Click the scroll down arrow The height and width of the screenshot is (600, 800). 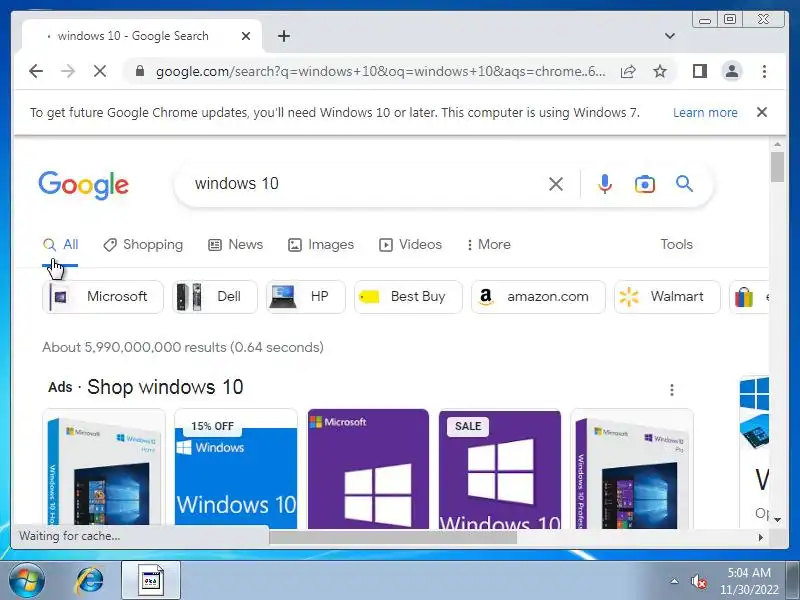[x=777, y=519]
